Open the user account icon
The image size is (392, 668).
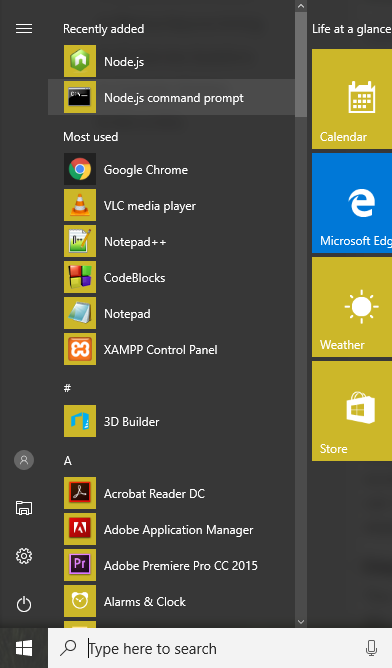click(24, 460)
